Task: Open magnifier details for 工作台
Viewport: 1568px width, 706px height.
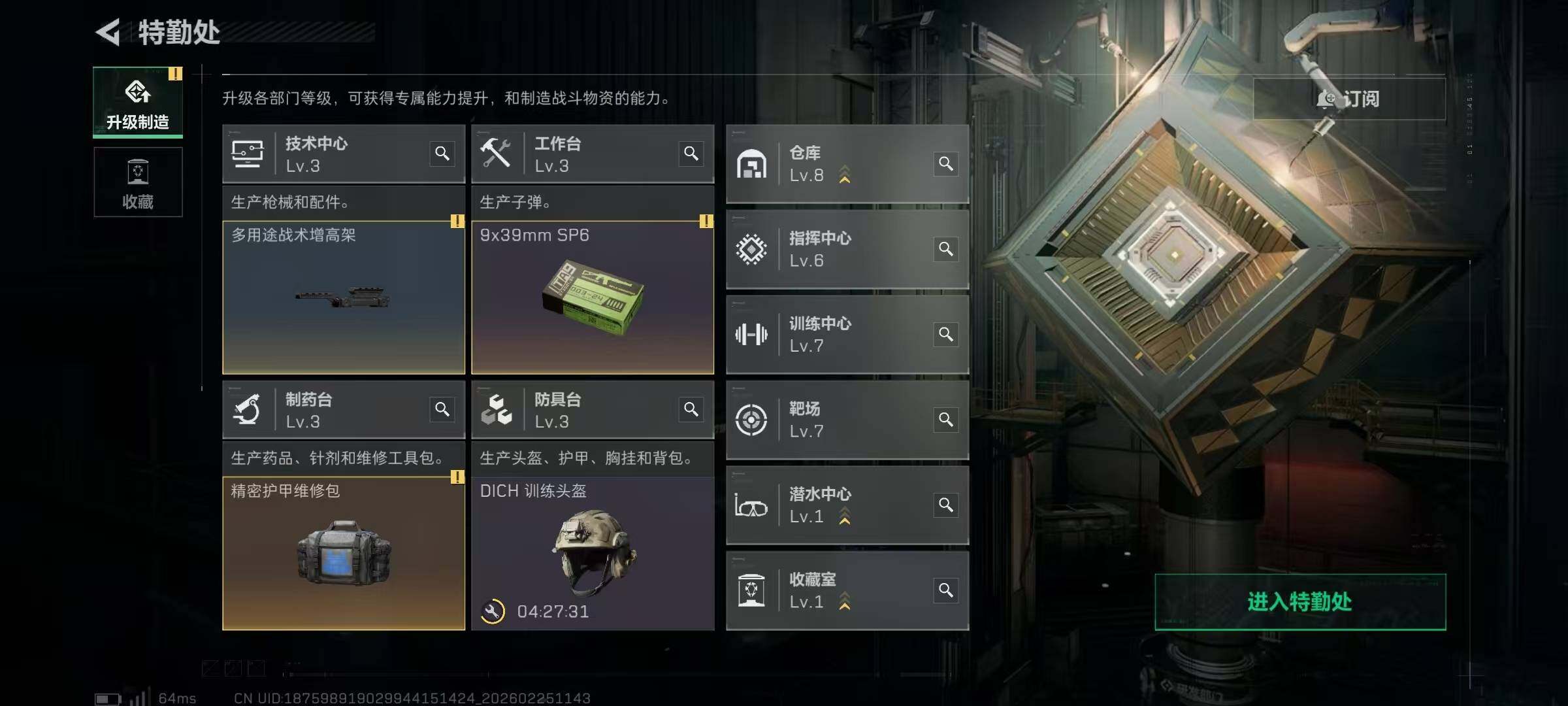Action: point(691,154)
